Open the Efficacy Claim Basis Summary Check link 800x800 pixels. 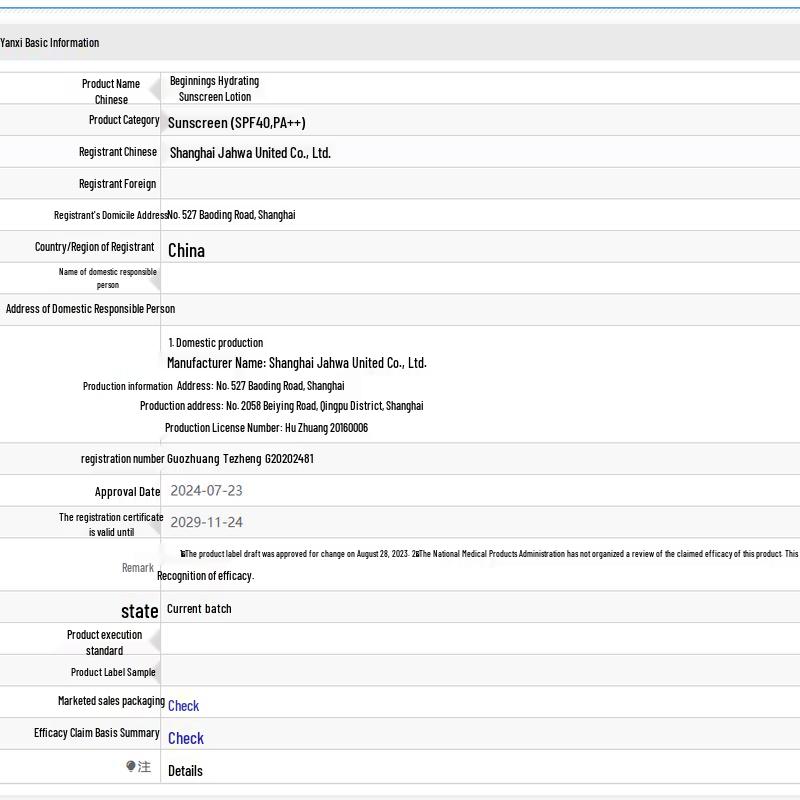click(186, 738)
